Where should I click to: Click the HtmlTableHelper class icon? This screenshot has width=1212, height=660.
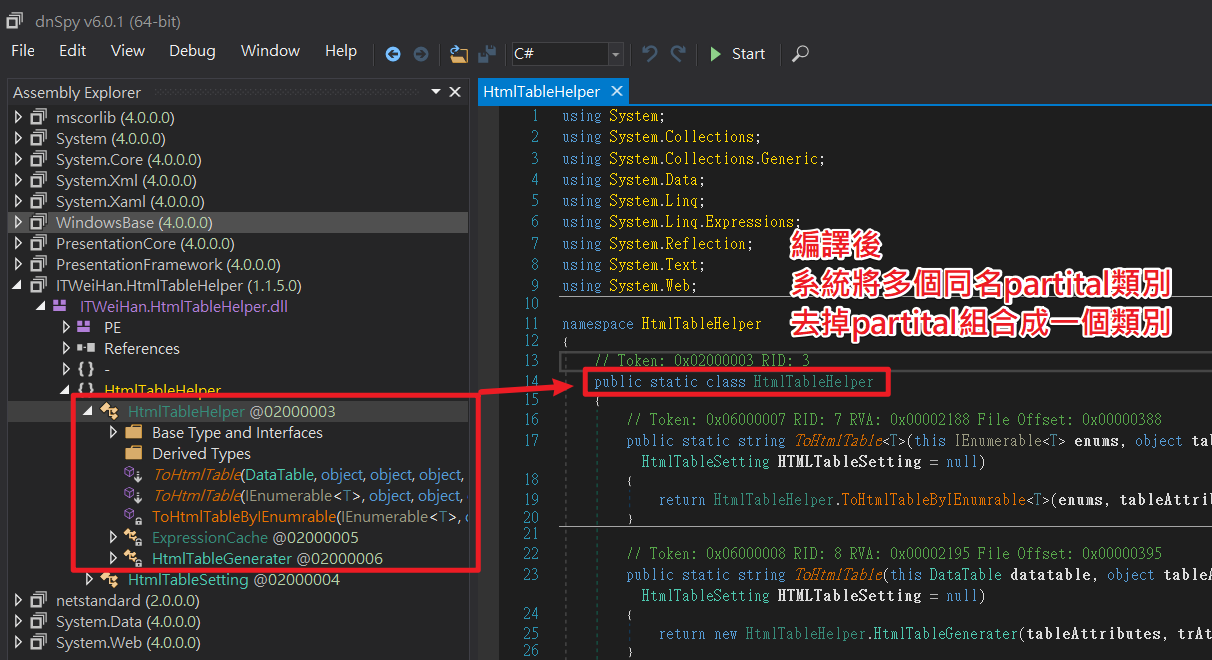click(x=110, y=412)
